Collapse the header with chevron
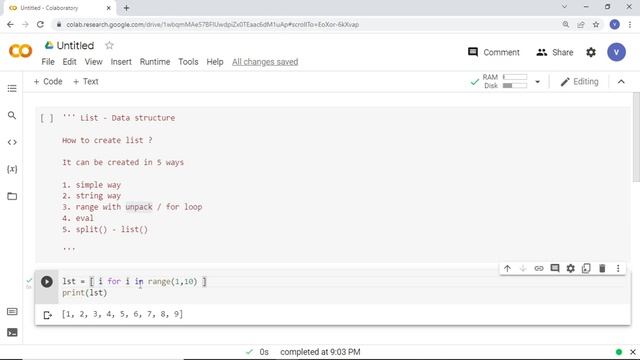640x360 pixels. pos(621,82)
